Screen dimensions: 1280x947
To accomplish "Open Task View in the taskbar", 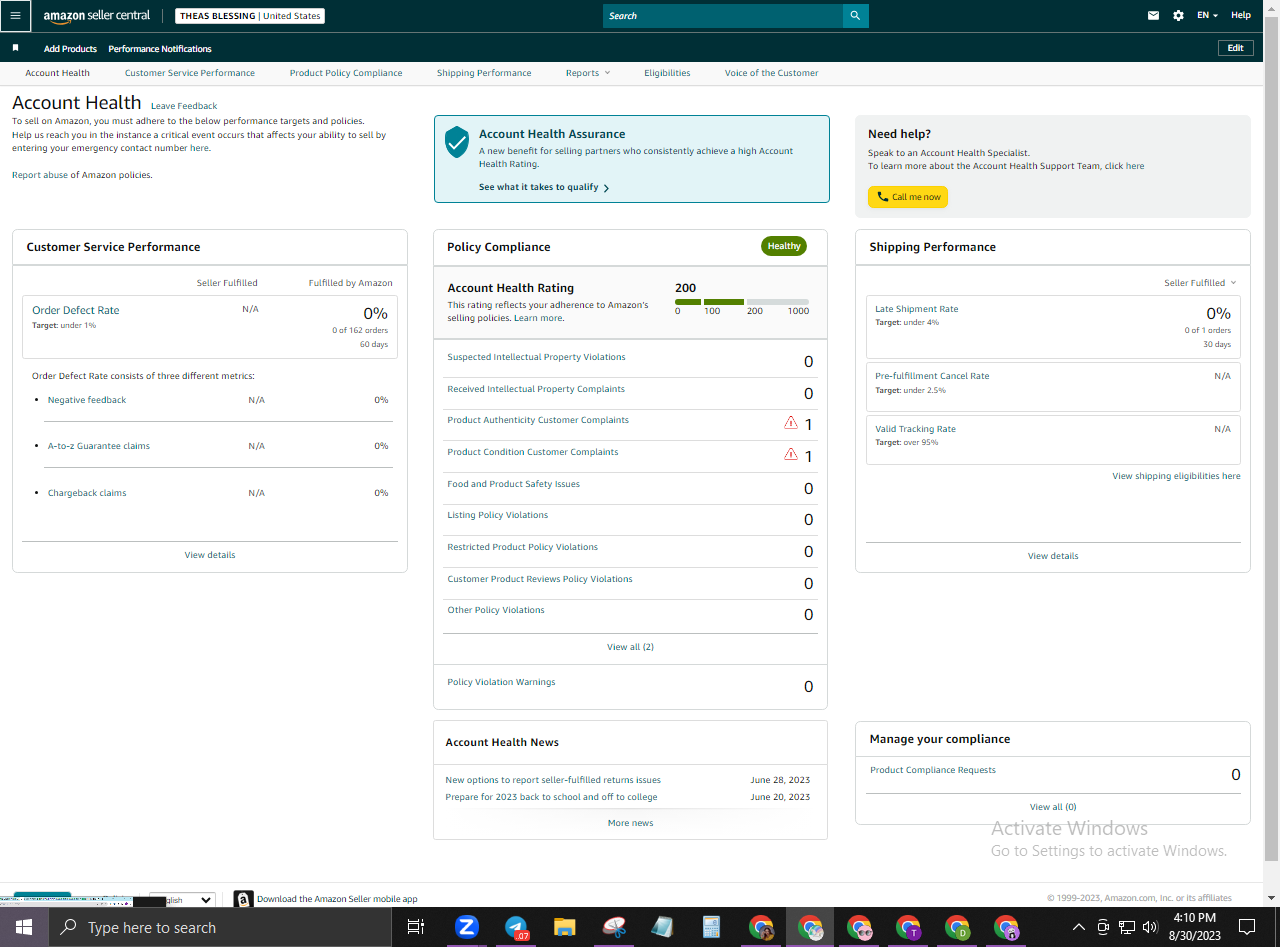I will [416, 927].
